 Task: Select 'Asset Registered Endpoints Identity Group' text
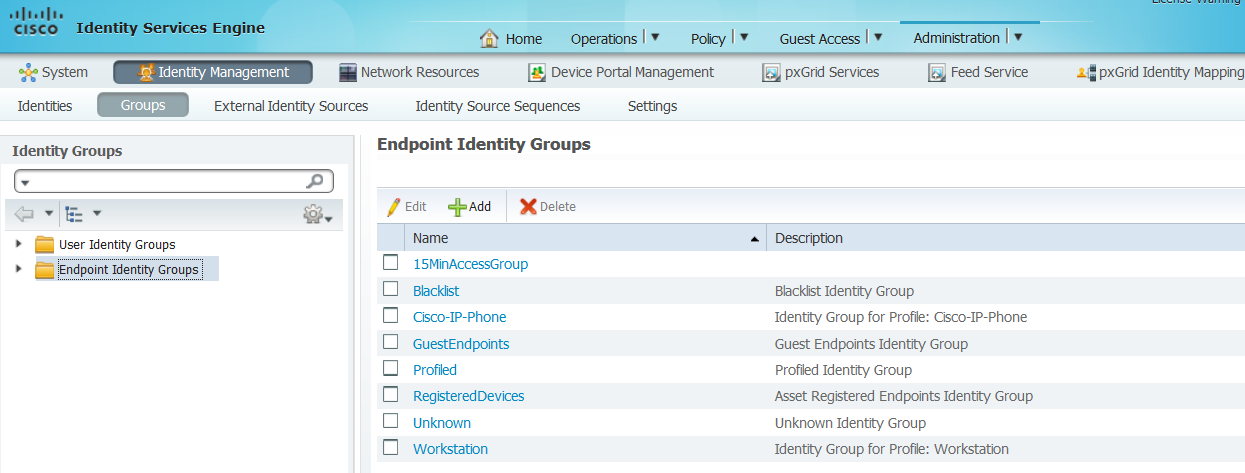click(x=904, y=396)
